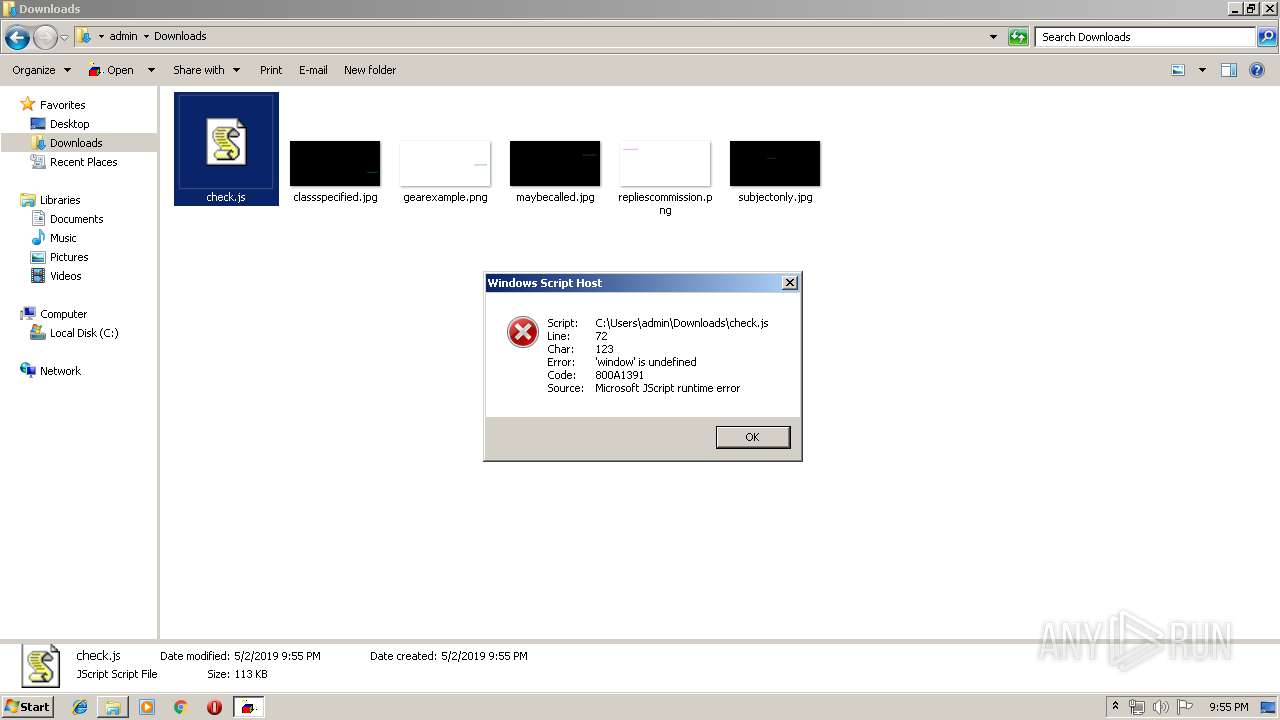Screen dimensions: 1280x720
Task: Open Videos library in sidebar
Action: click(x=65, y=276)
